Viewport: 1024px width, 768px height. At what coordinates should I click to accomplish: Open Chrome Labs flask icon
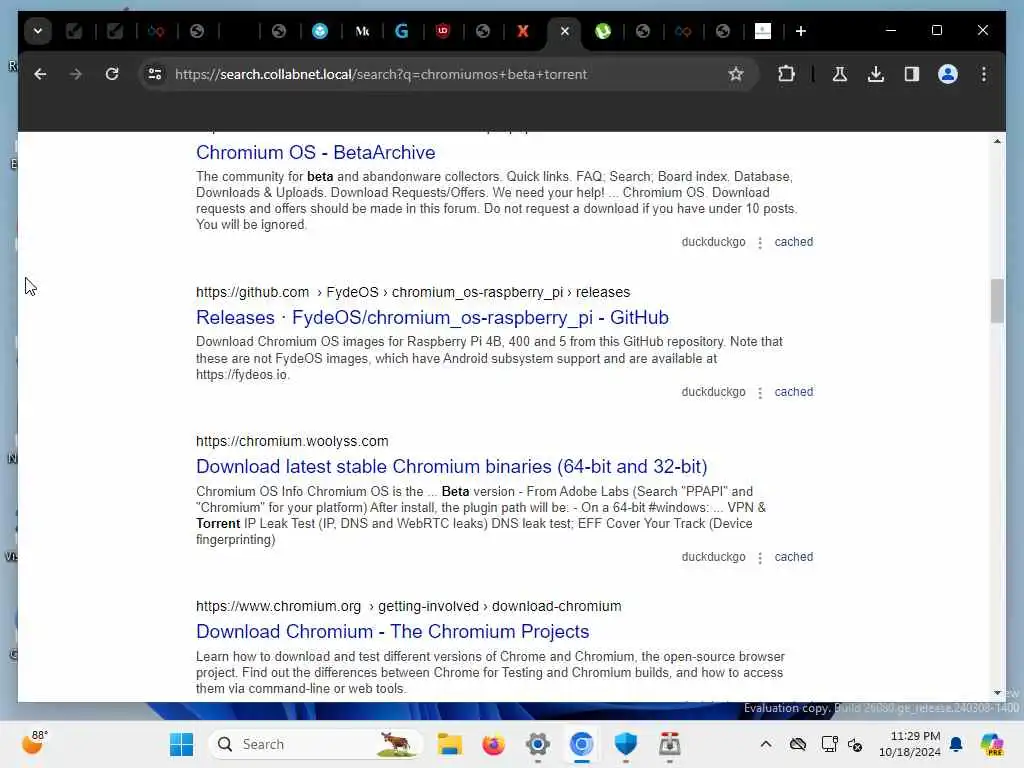point(840,74)
